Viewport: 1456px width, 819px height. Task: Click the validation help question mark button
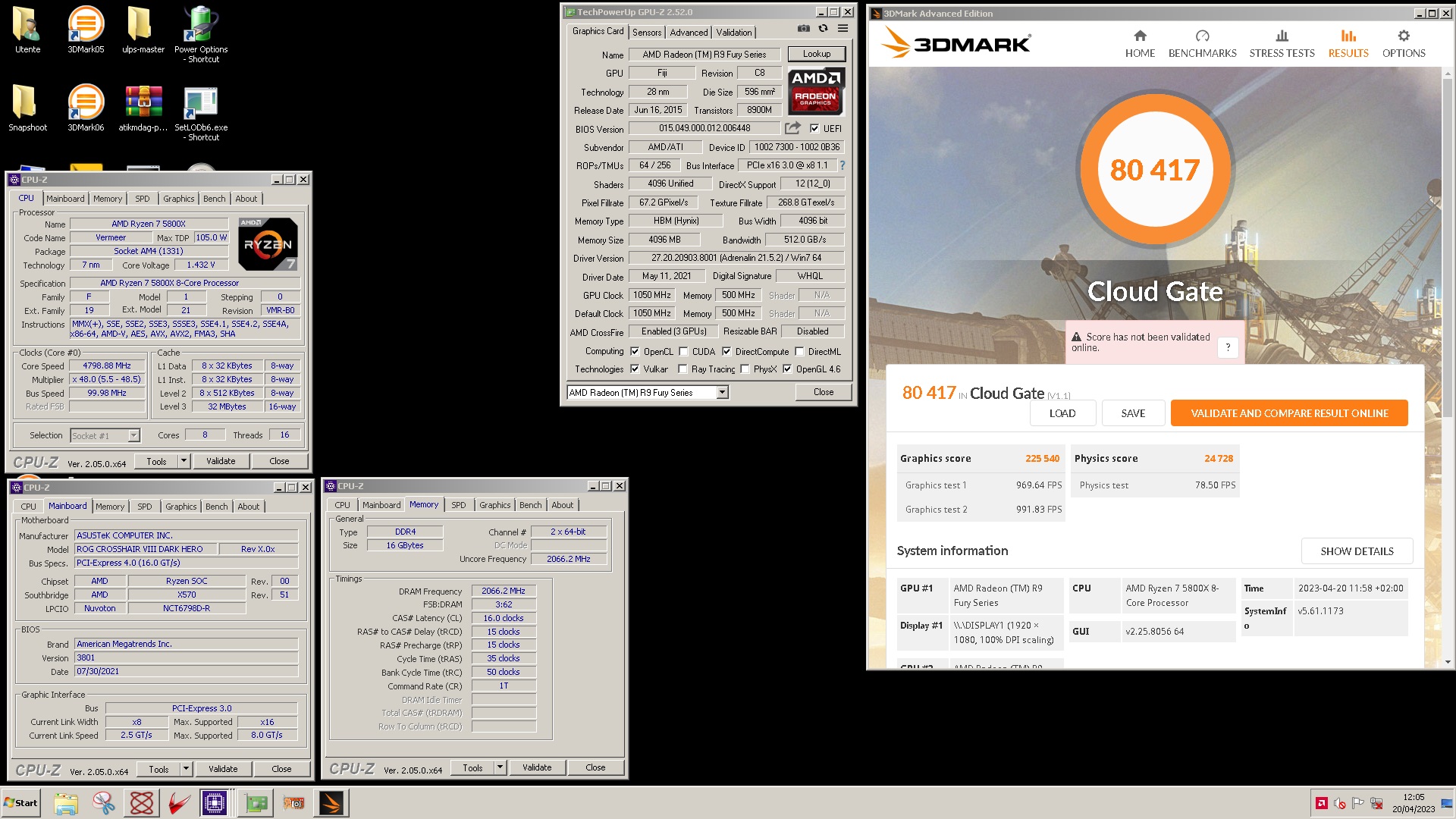click(1228, 347)
